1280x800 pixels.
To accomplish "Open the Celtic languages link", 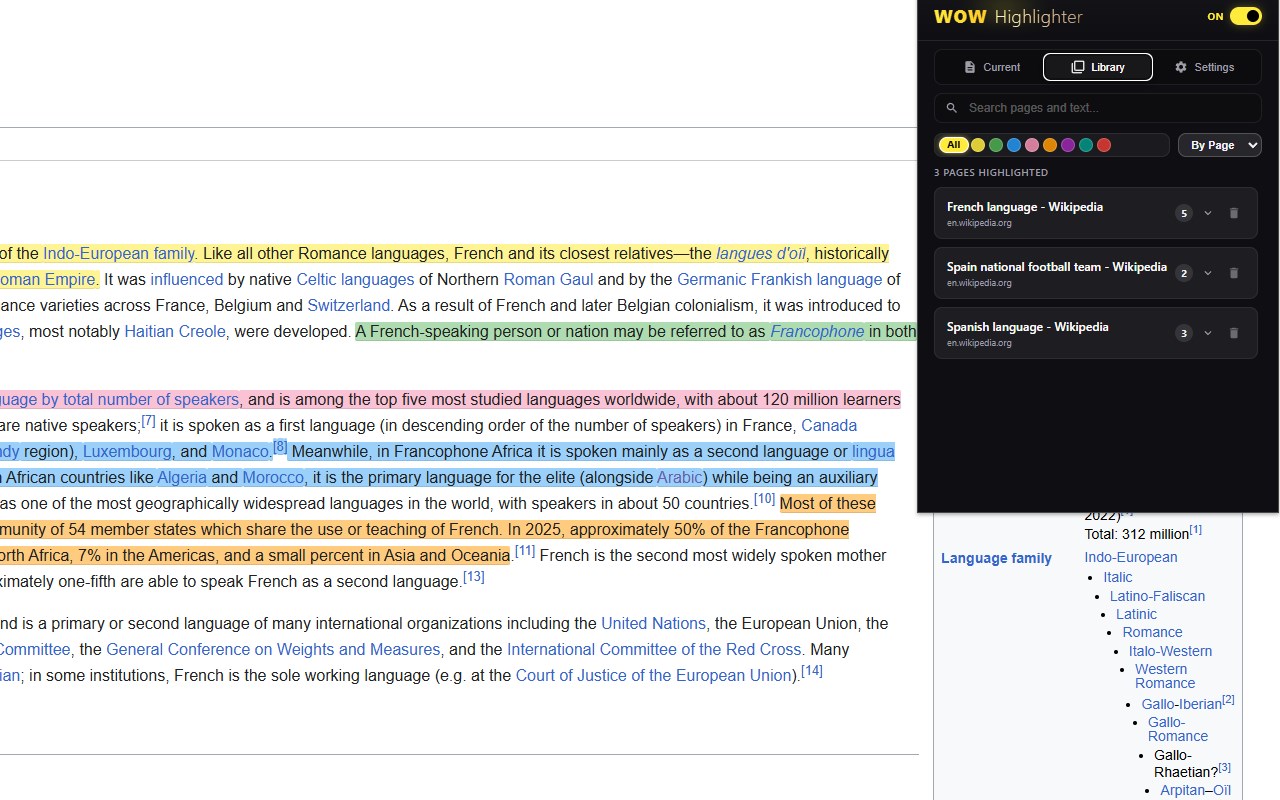I will (x=355, y=280).
